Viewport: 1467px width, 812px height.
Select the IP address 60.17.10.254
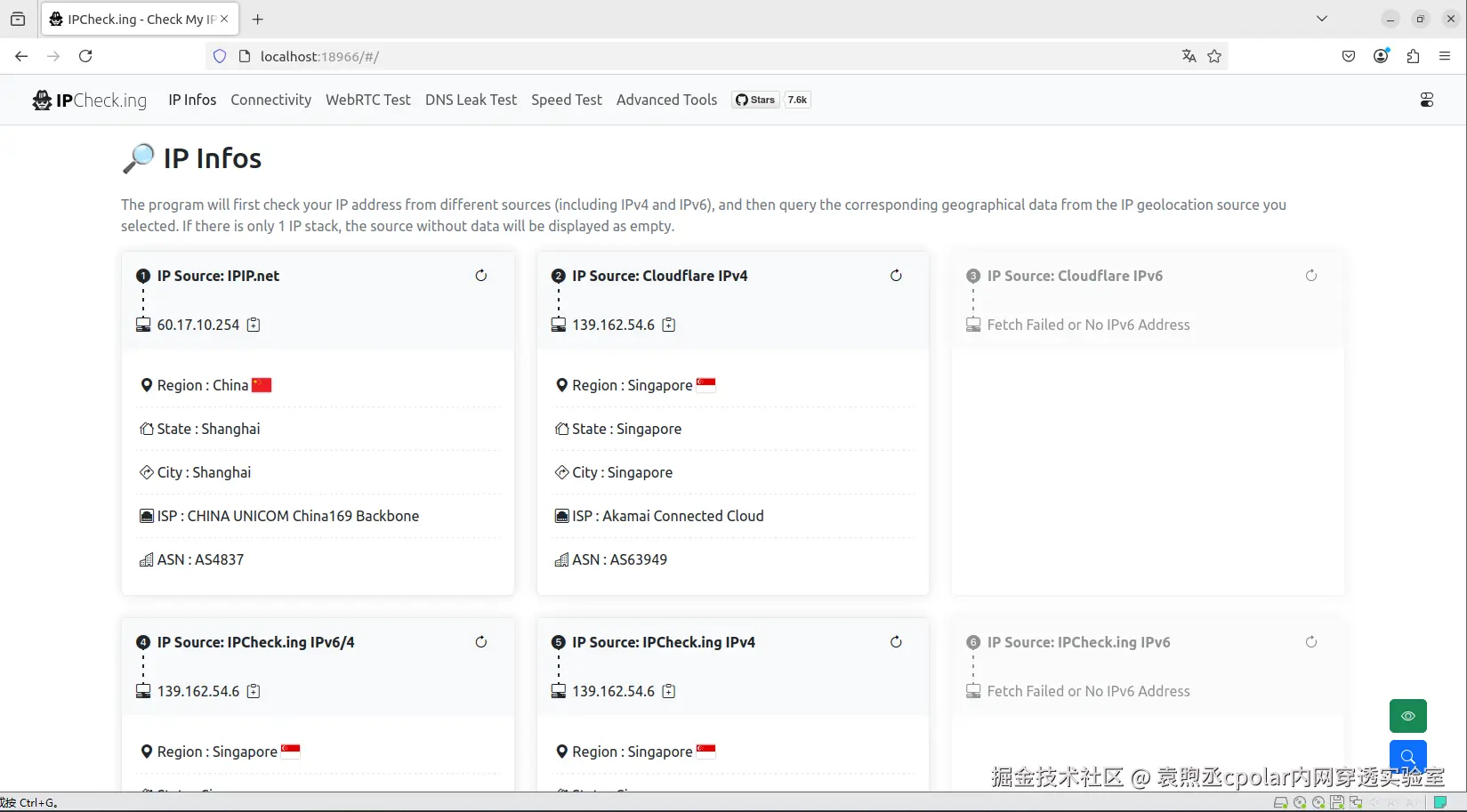tap(198, 325)
